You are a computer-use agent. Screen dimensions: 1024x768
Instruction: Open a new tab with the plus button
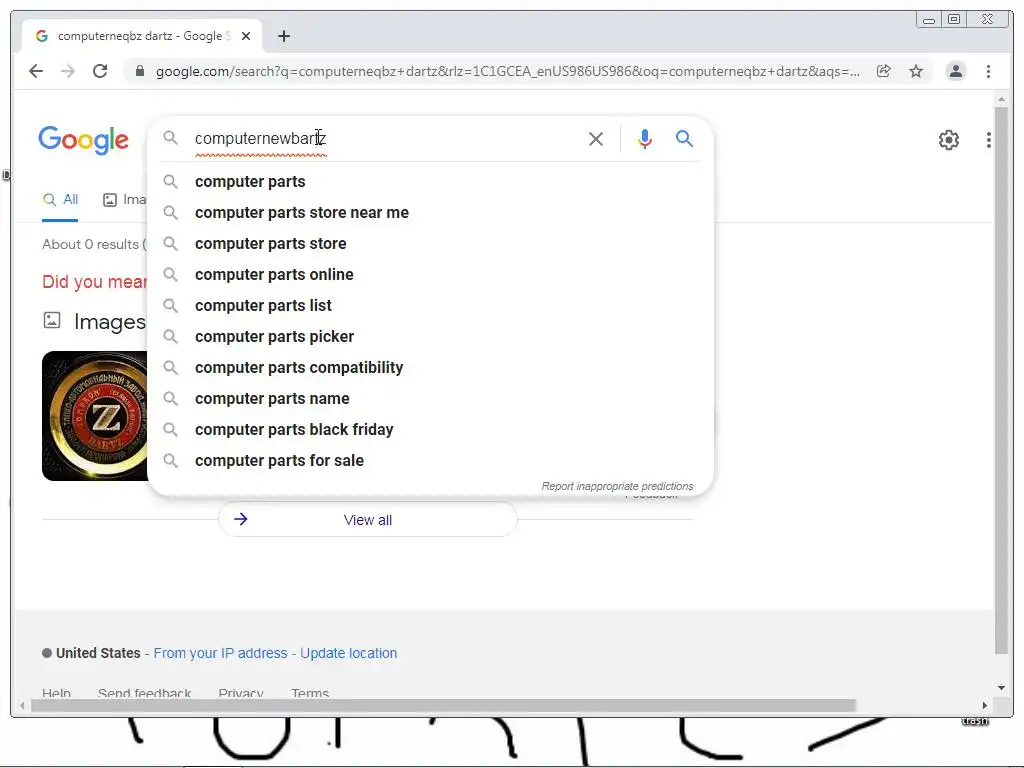[x=283, y=36]
